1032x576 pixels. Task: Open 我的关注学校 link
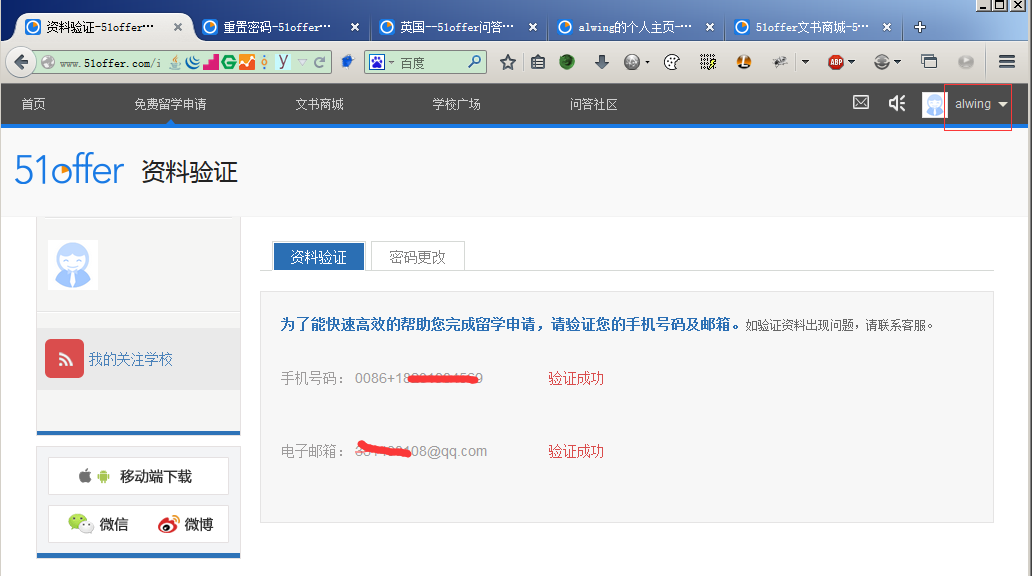pyautogui.click(x=130, y=359)
